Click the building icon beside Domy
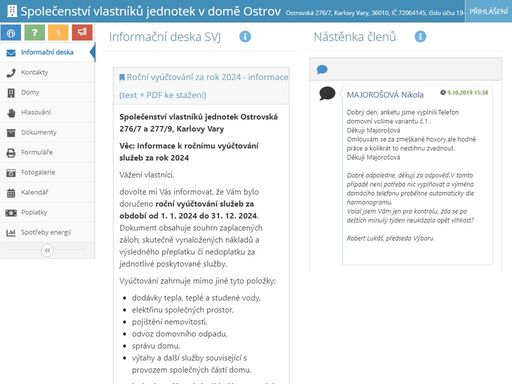Viewport: 512px width, 384px height. point(11,93)
